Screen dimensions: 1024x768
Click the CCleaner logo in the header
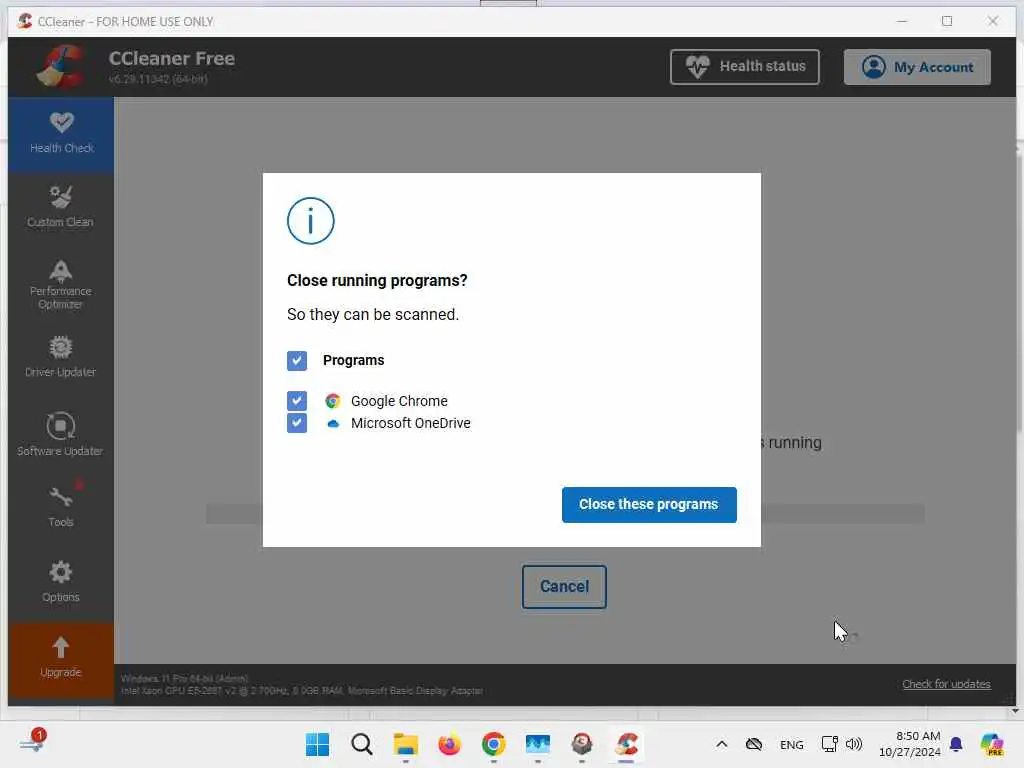coord(61,67)
